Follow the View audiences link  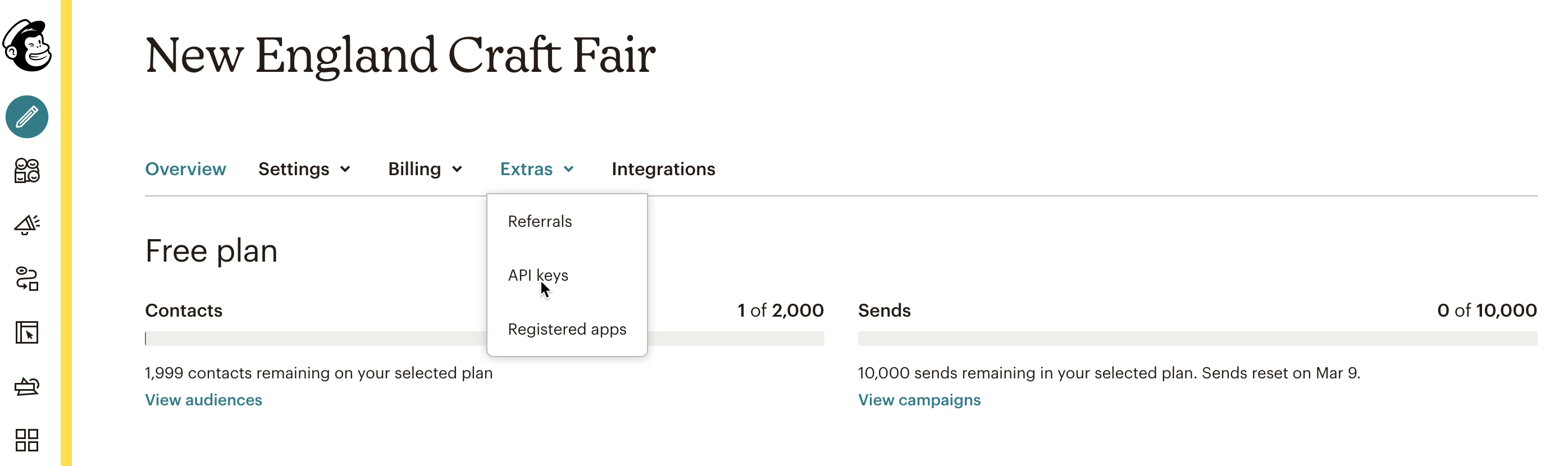(203, 400)
